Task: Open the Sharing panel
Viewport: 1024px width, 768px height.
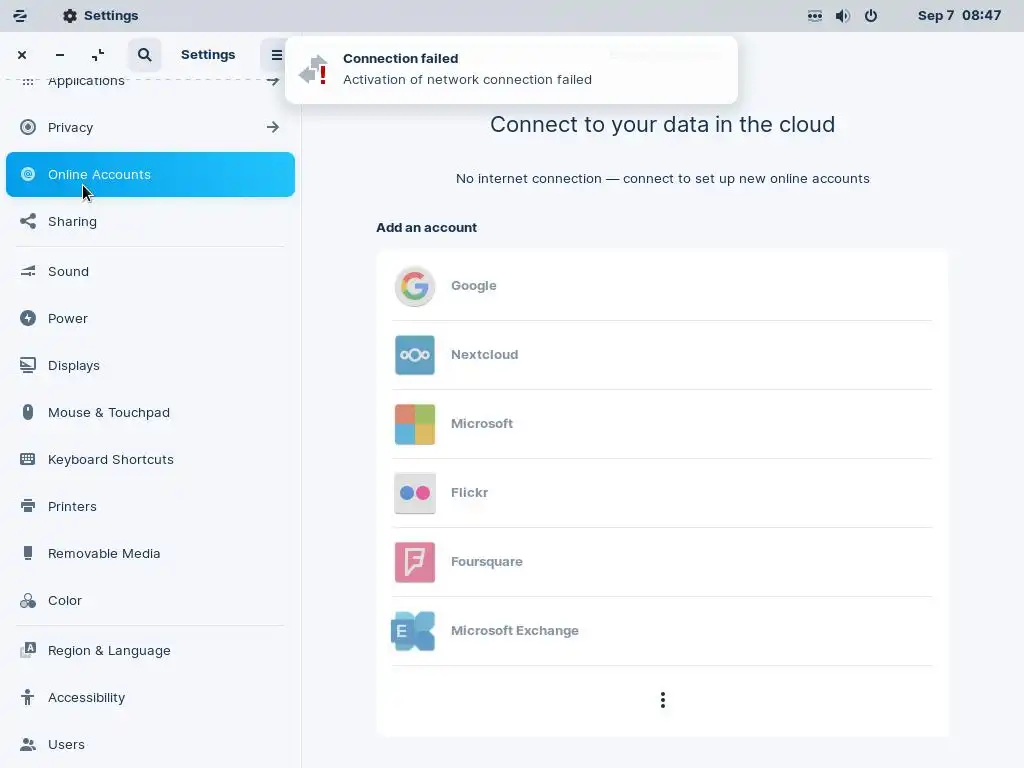Action: (x=150, y=221)
